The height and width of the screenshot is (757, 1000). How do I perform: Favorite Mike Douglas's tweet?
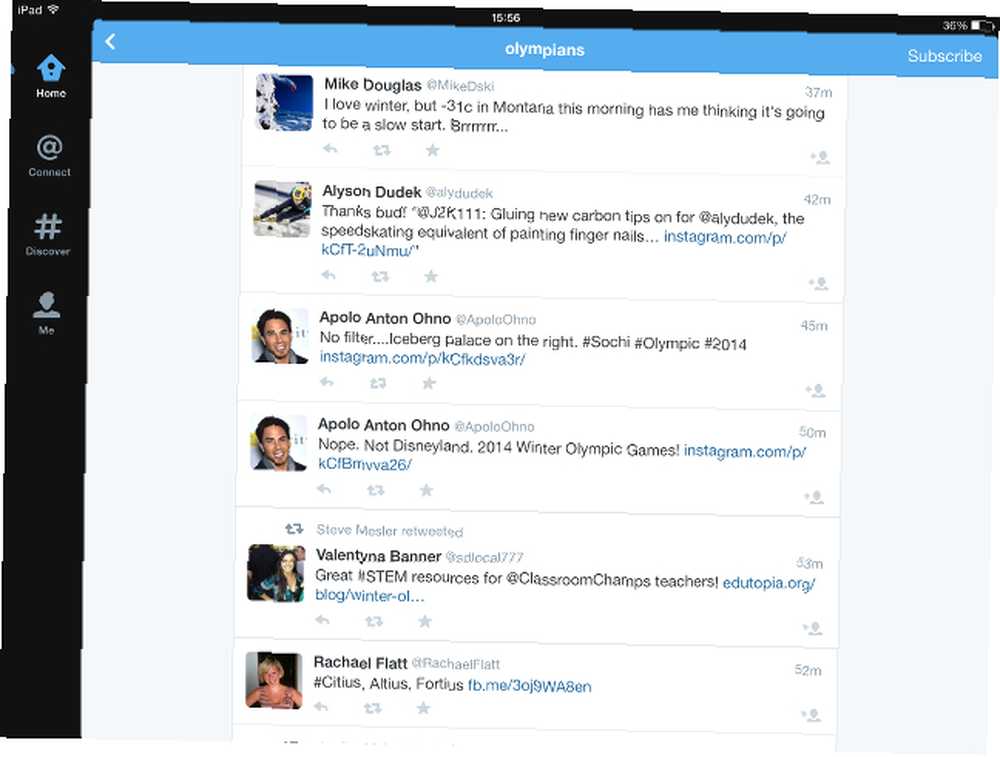(432, 151)
